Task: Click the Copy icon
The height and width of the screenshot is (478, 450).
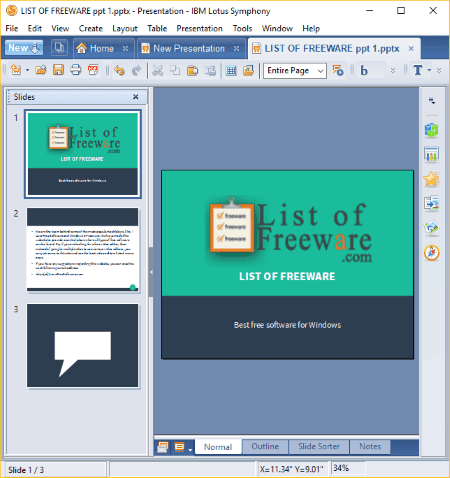Action: point(175,70)
